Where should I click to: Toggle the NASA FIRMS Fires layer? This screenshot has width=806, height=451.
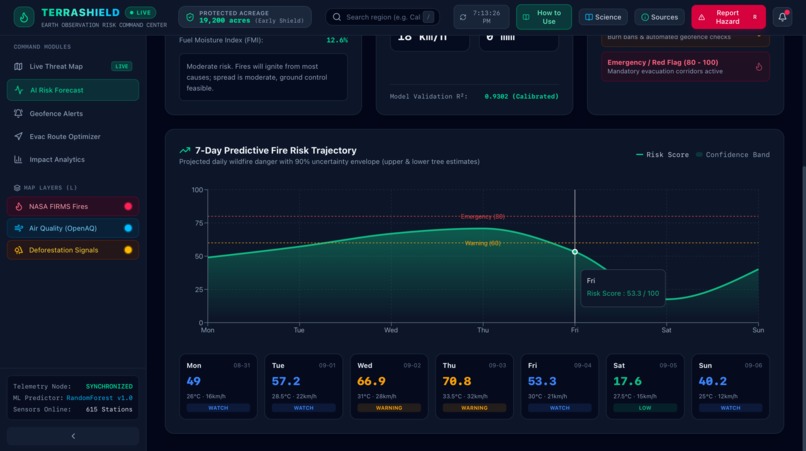128,206
